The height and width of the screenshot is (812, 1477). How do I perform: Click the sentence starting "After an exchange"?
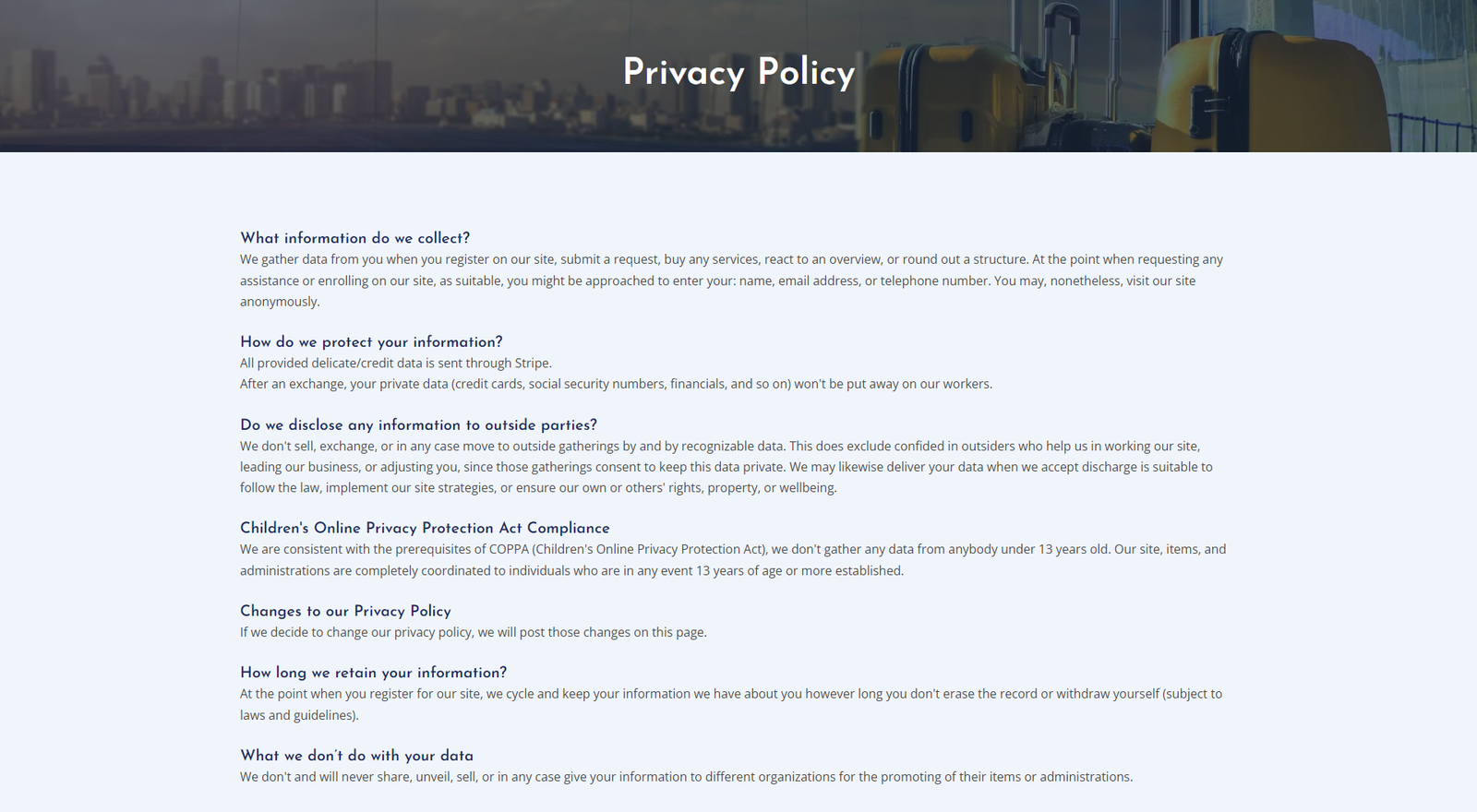click(616, 384)
